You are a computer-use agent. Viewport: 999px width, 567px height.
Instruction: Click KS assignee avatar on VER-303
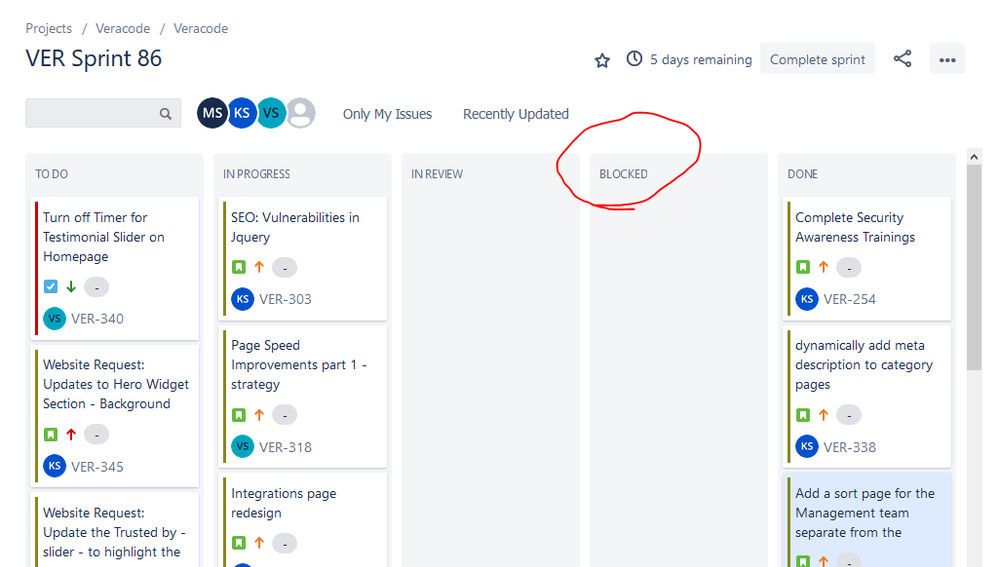point(243,299)
